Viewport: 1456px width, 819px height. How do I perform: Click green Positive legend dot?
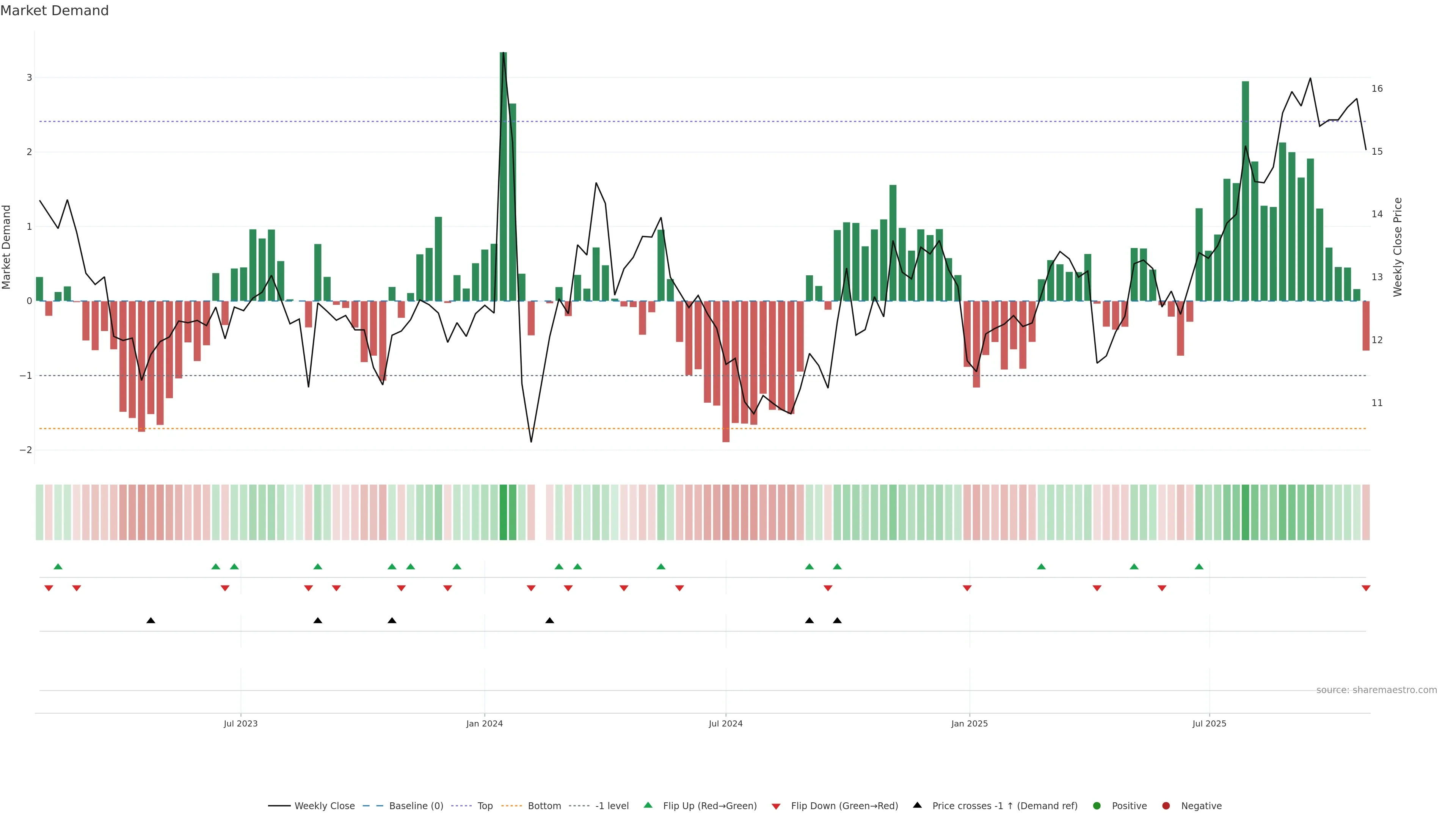1097,805
